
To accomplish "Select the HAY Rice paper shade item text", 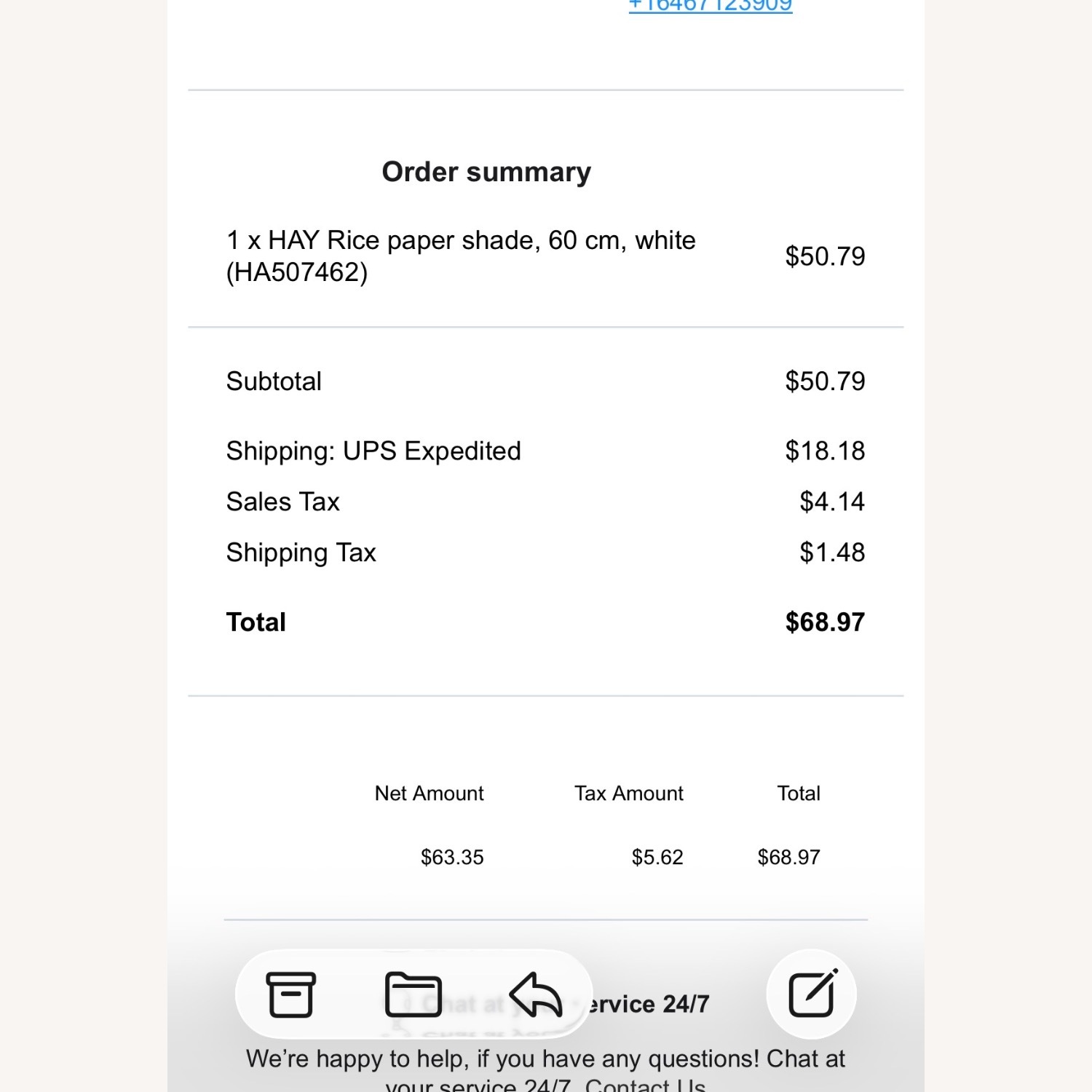I will [x=460, y=256].
